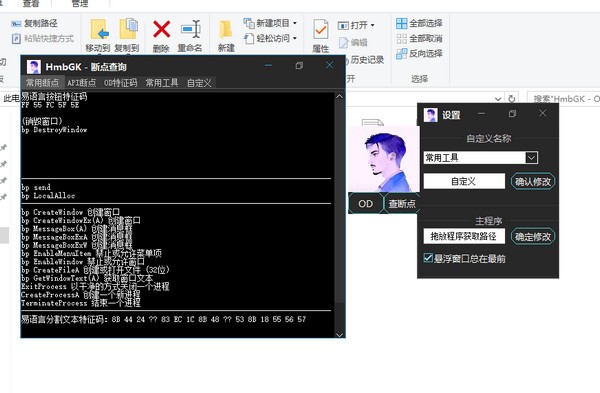Click the bp LocalAlloc line

pyautogui.click(x=48, y=196)
